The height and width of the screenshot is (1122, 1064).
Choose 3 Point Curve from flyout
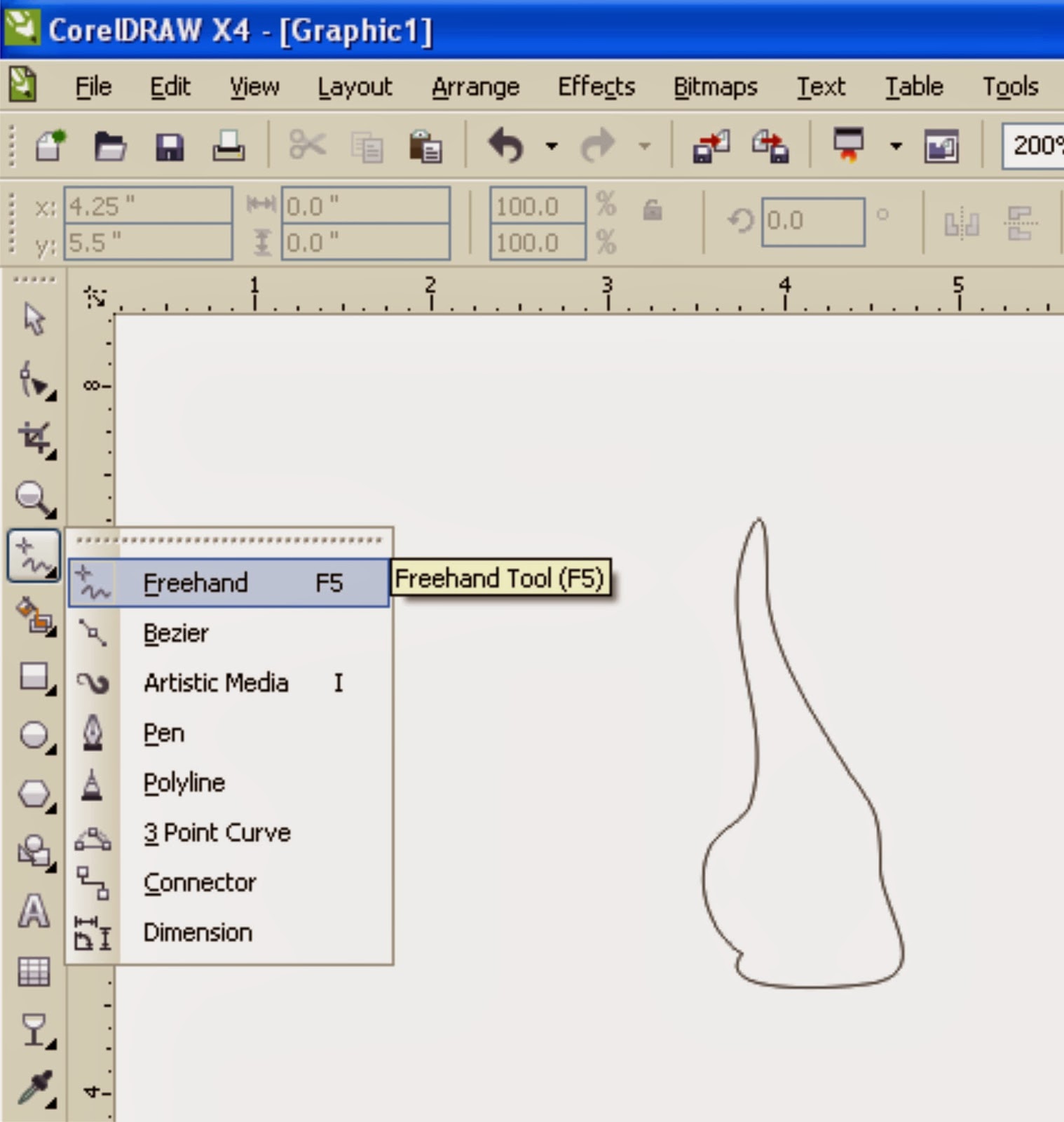(229, 832)
